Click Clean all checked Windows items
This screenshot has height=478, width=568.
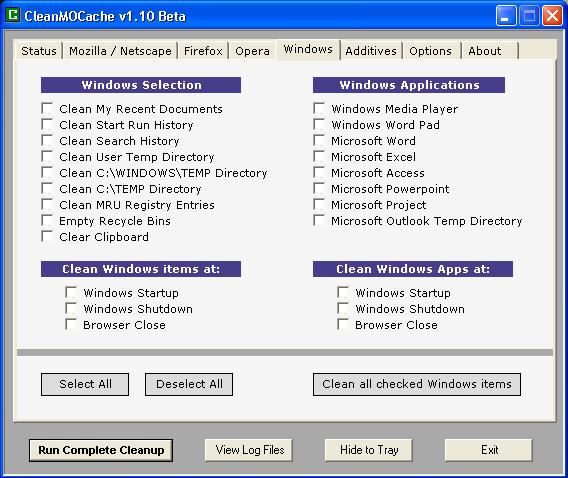(417, 384)
